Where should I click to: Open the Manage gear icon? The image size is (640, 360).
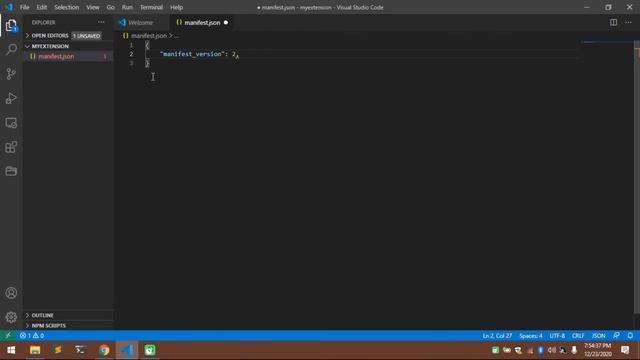pos(11,317)
